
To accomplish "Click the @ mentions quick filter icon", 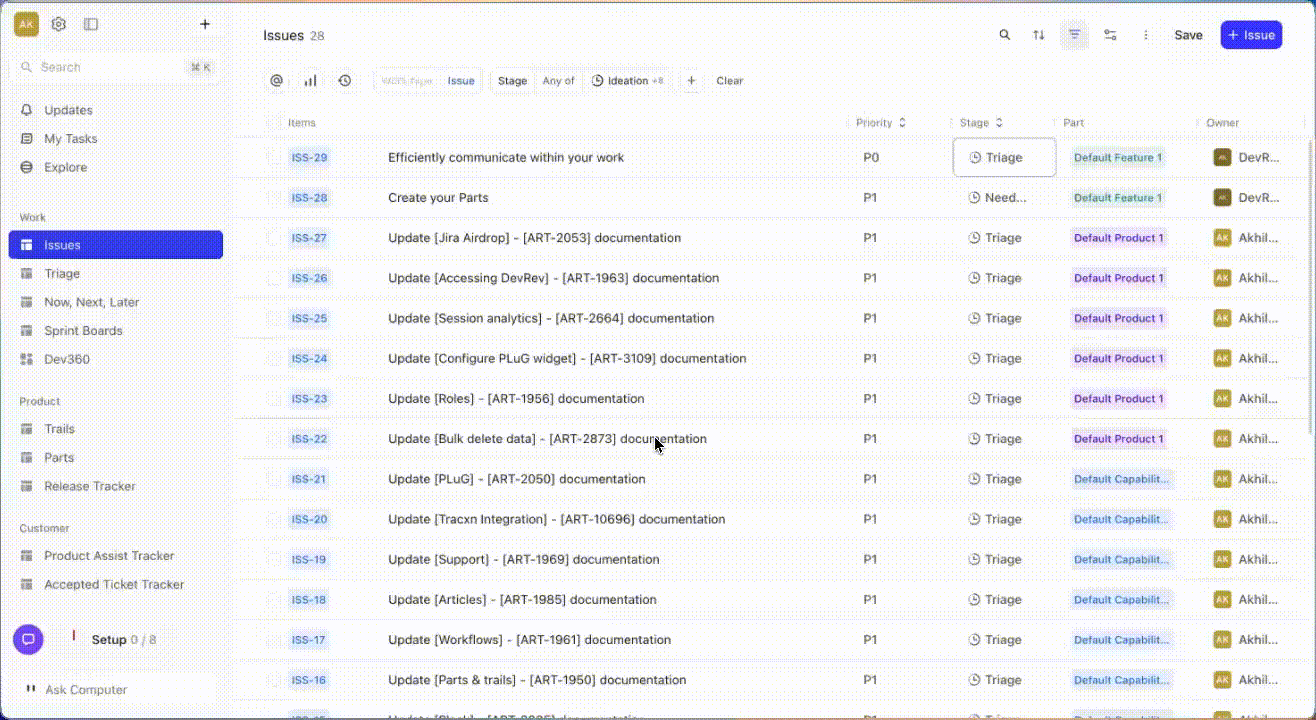I will [x=277, y=81].
